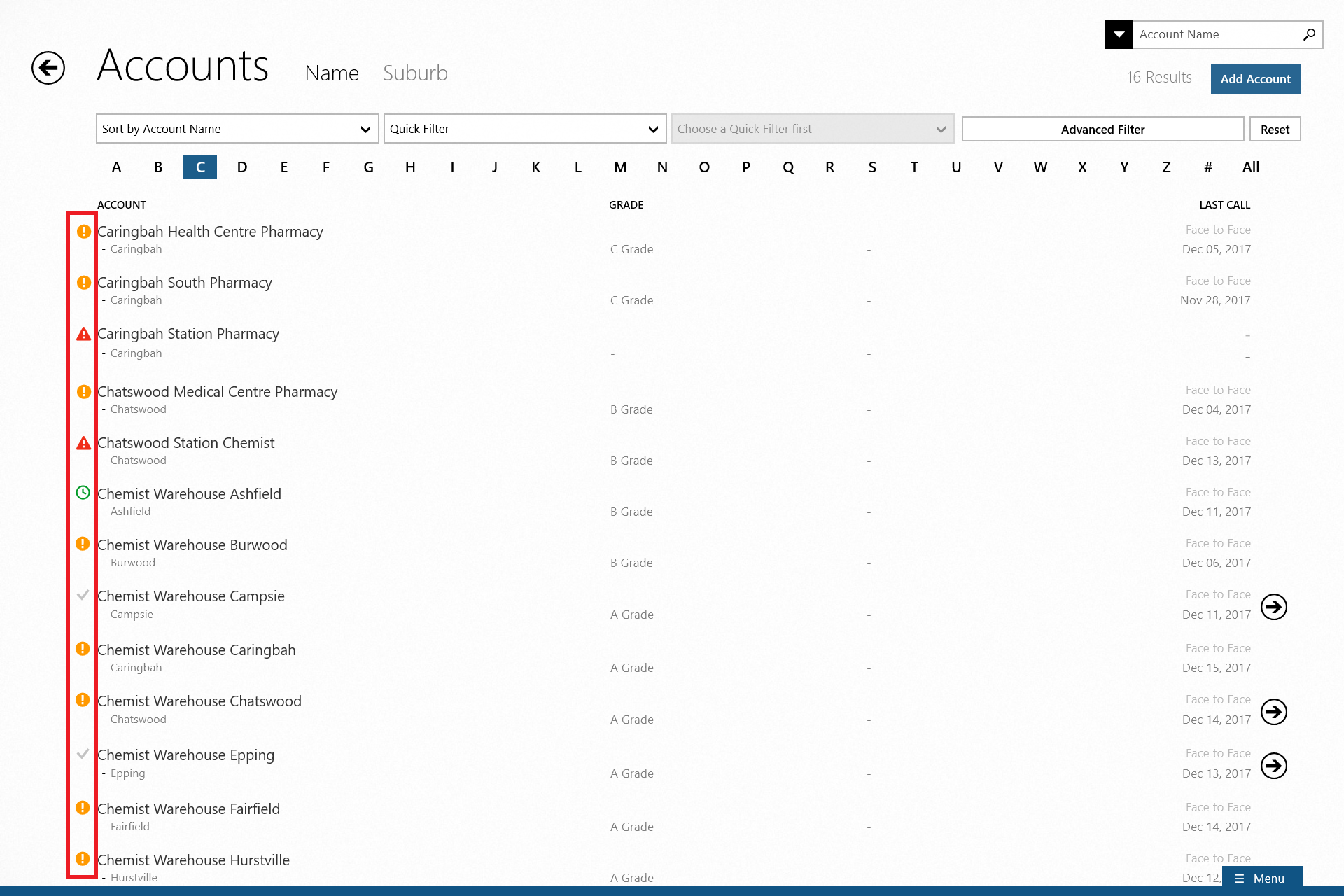
Task: Filter accounts by letter M
Action: [620, 167]
